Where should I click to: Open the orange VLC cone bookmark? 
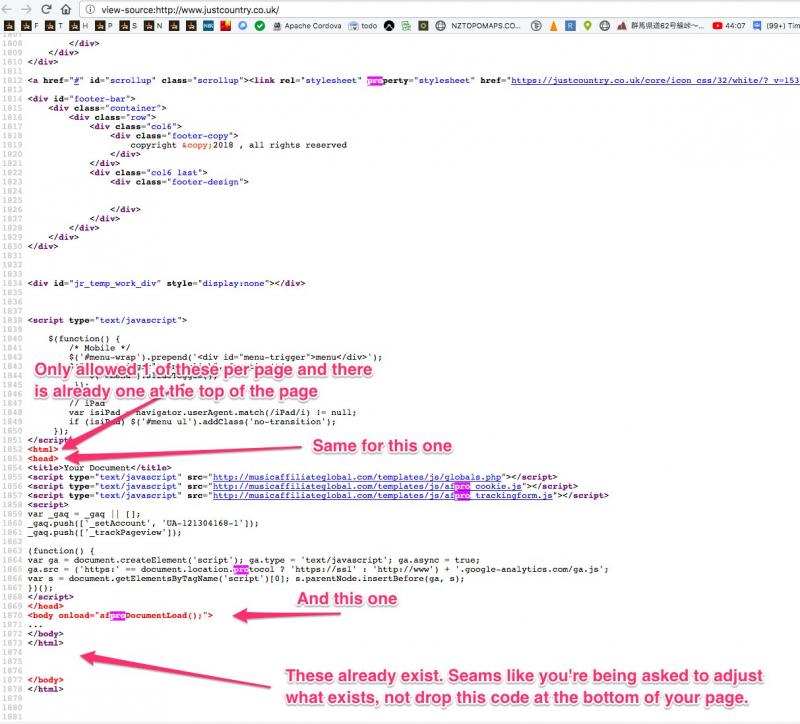coord(554,26)
